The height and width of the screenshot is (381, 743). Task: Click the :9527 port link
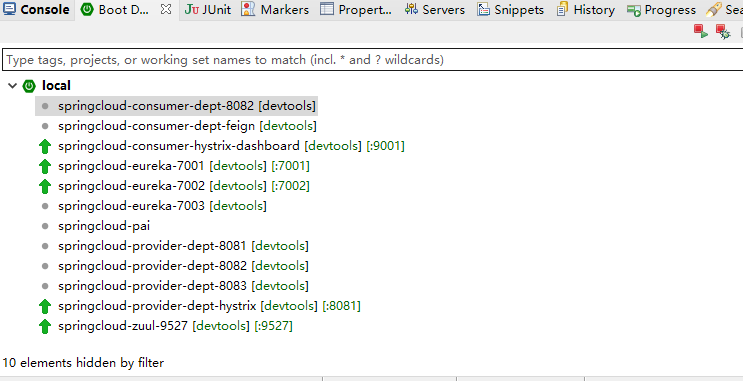coord(273,326)
